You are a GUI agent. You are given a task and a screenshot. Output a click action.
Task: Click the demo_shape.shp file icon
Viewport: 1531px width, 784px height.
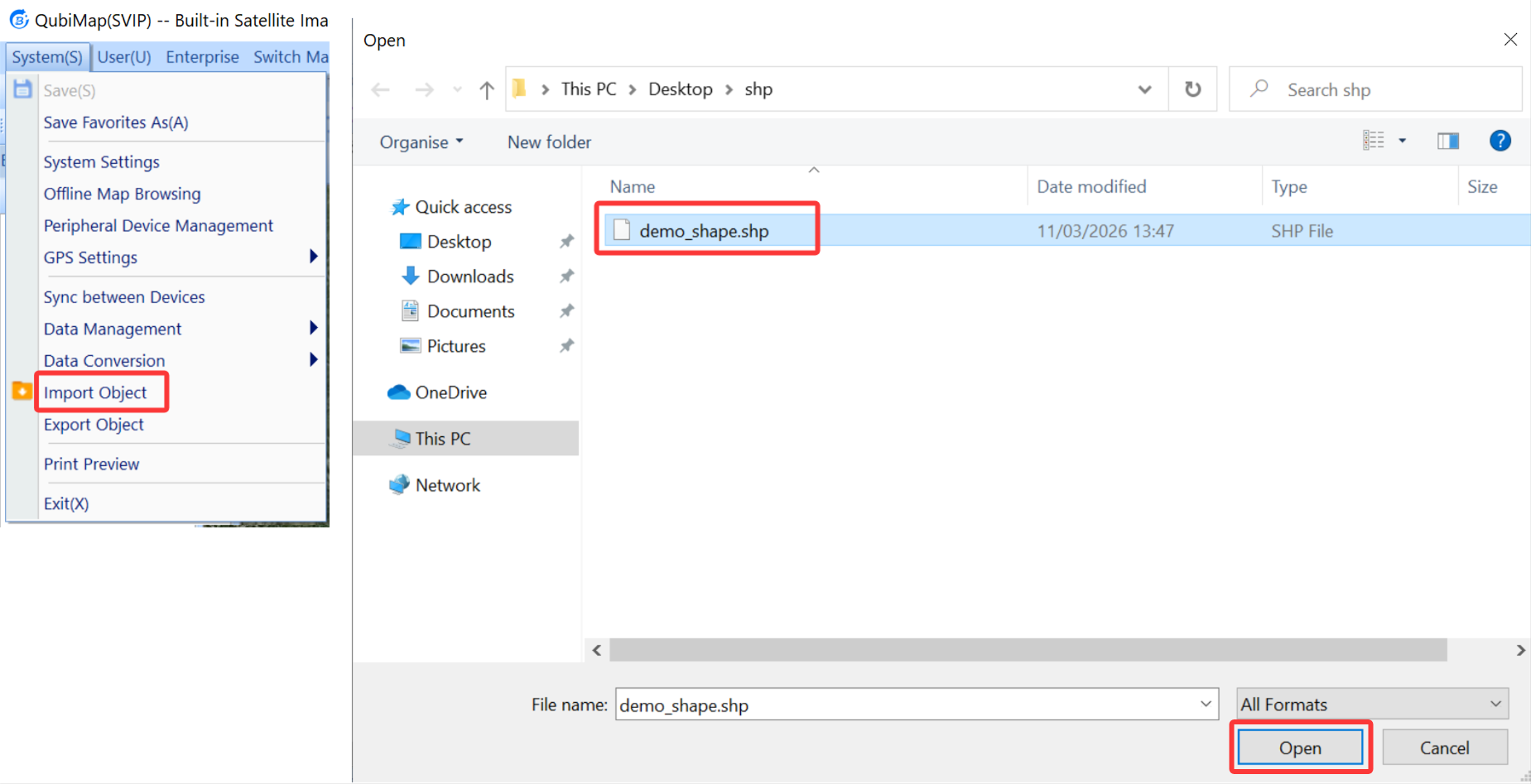pos(622,230)
